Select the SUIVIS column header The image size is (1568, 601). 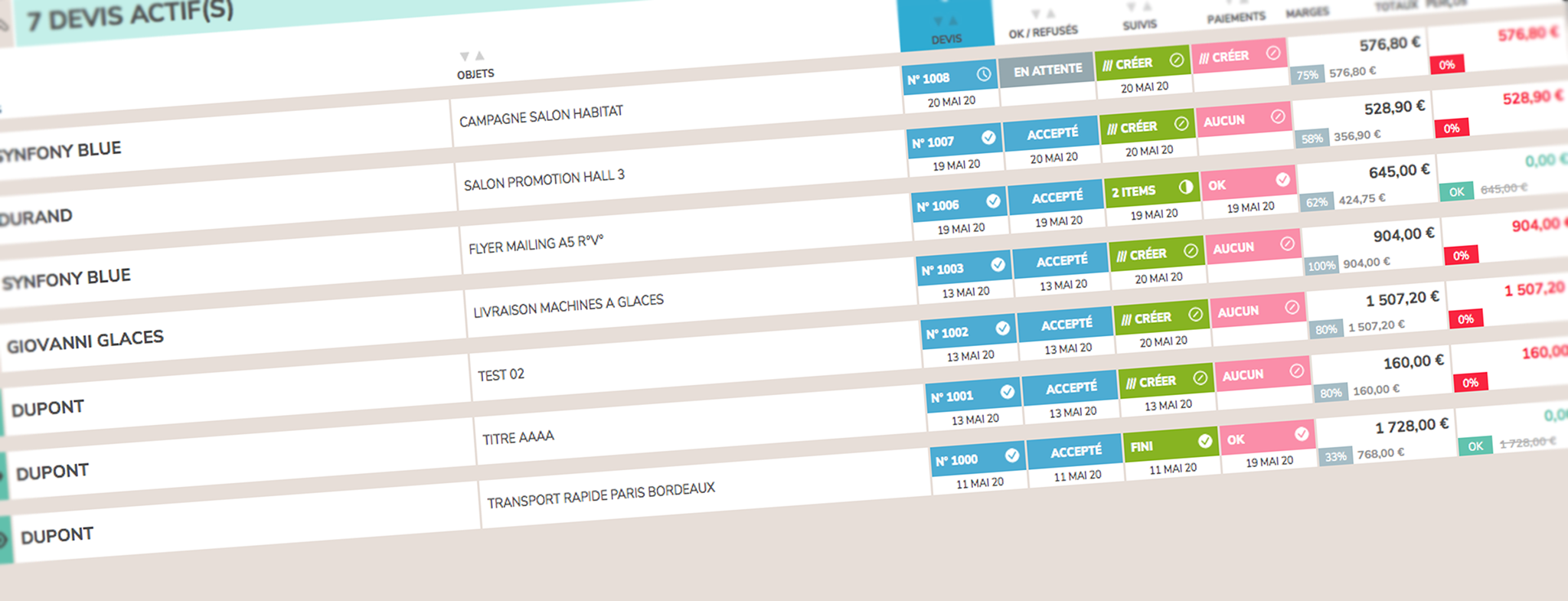tap(1139, 24)
